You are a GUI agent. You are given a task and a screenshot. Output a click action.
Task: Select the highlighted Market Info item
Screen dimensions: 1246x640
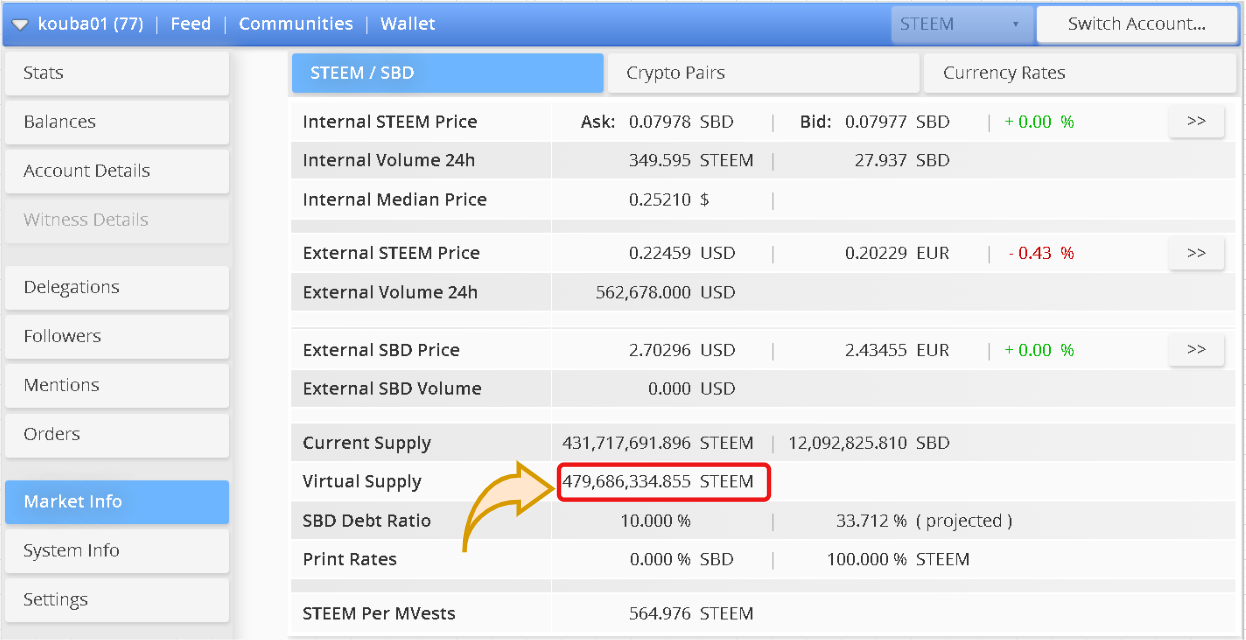point(117,502)
